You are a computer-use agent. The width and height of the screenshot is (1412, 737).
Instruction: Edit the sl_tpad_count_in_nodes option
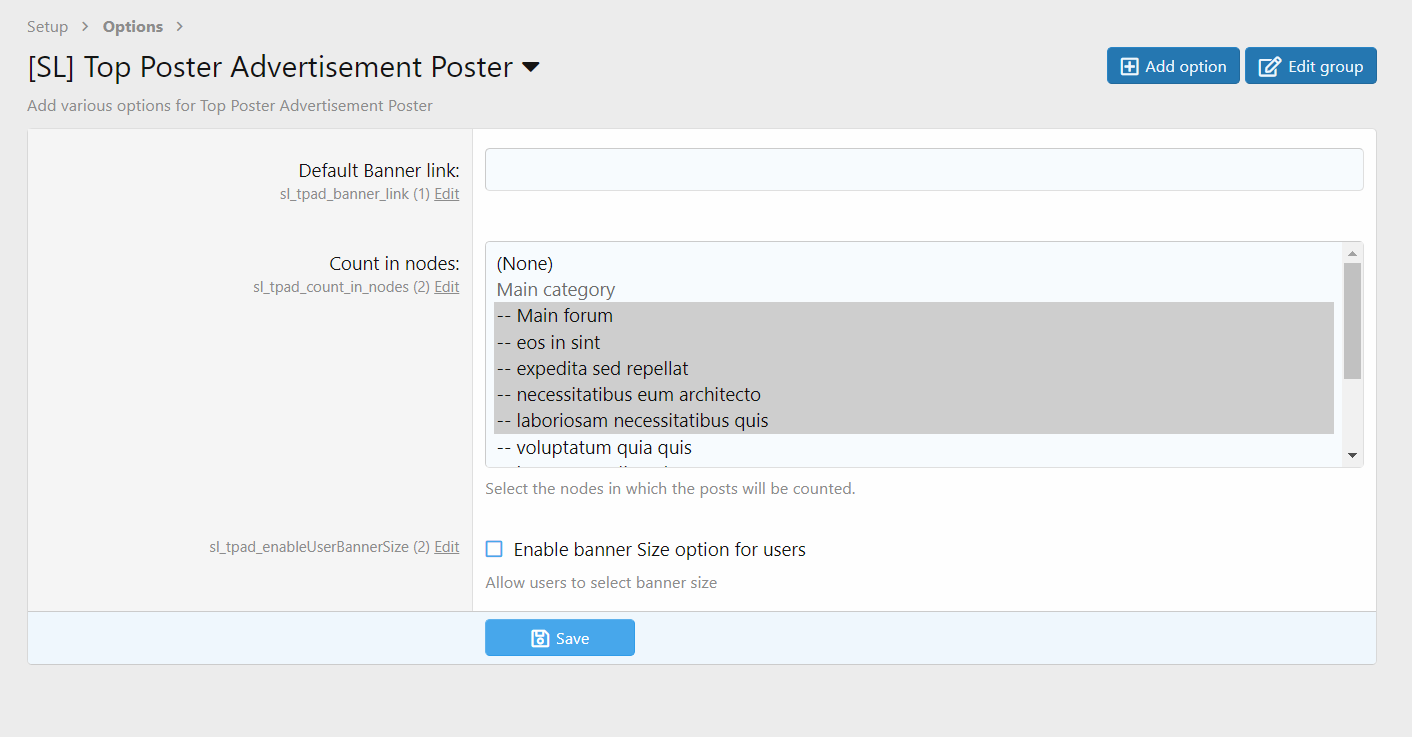click(x=446, y=287)
